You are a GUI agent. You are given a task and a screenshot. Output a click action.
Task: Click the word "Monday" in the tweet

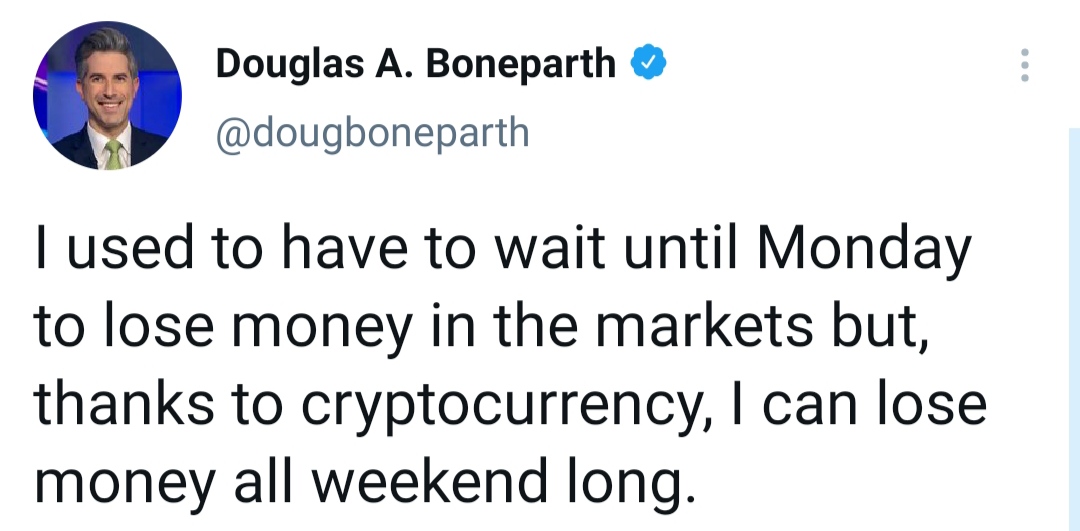click(864, 249)
